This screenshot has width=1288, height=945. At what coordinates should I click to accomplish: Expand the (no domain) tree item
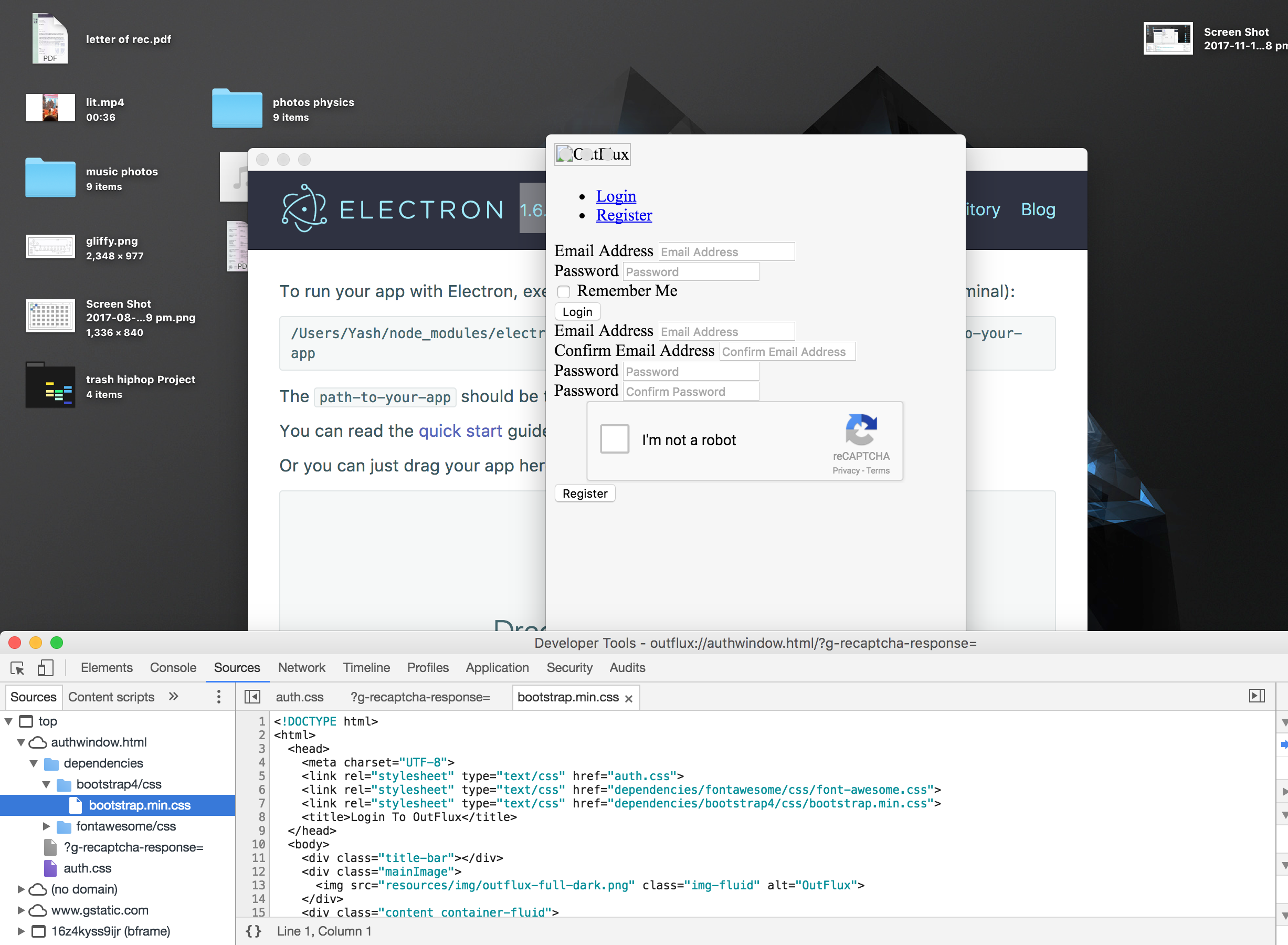pos(21,889)
